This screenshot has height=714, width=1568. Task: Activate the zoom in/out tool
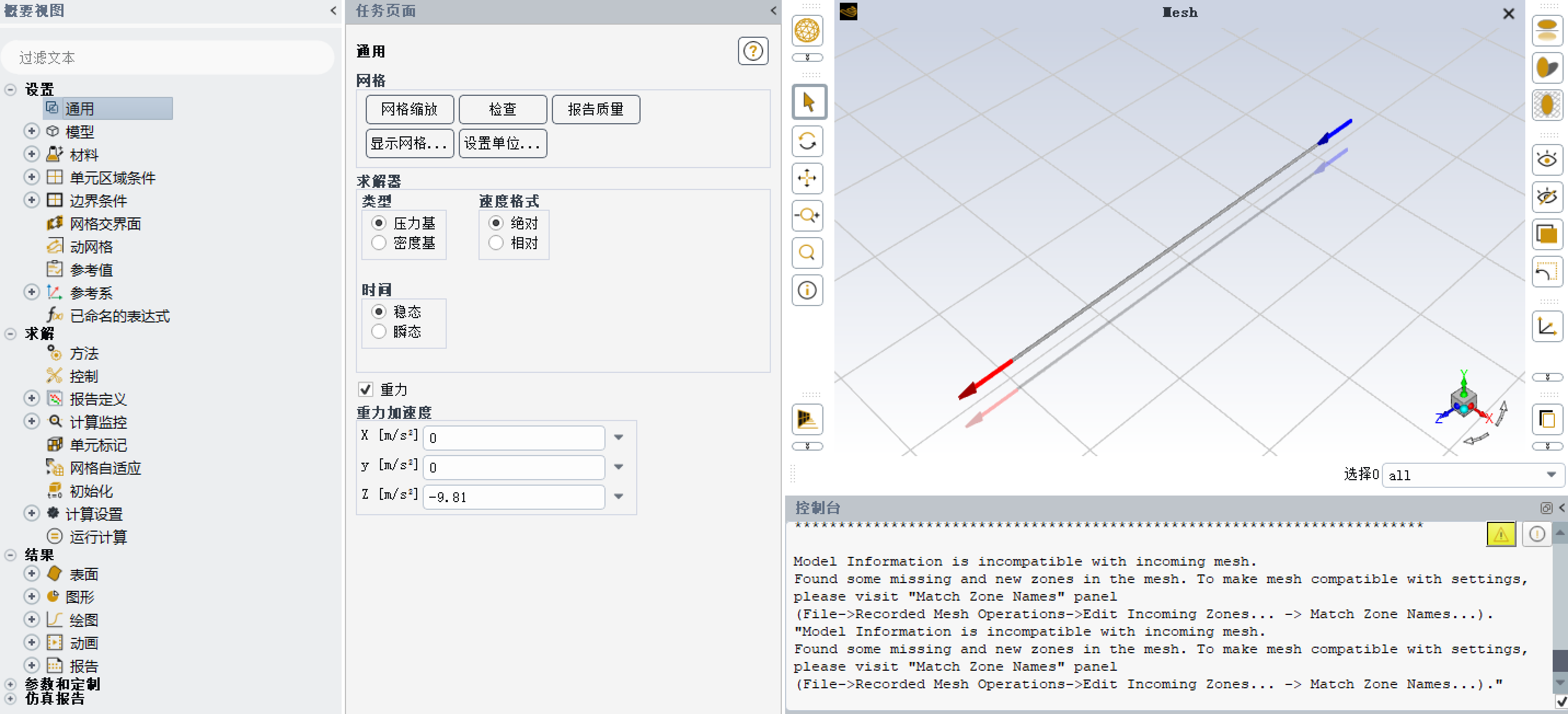pyautogui.click(x=807, y=216)
